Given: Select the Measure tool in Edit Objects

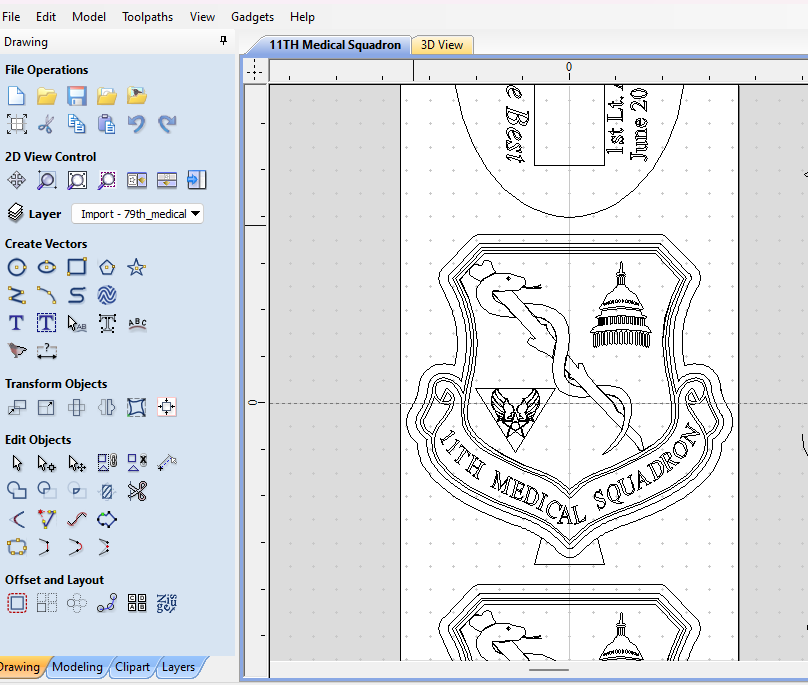Looking at the screenshot, I should 167,463.
